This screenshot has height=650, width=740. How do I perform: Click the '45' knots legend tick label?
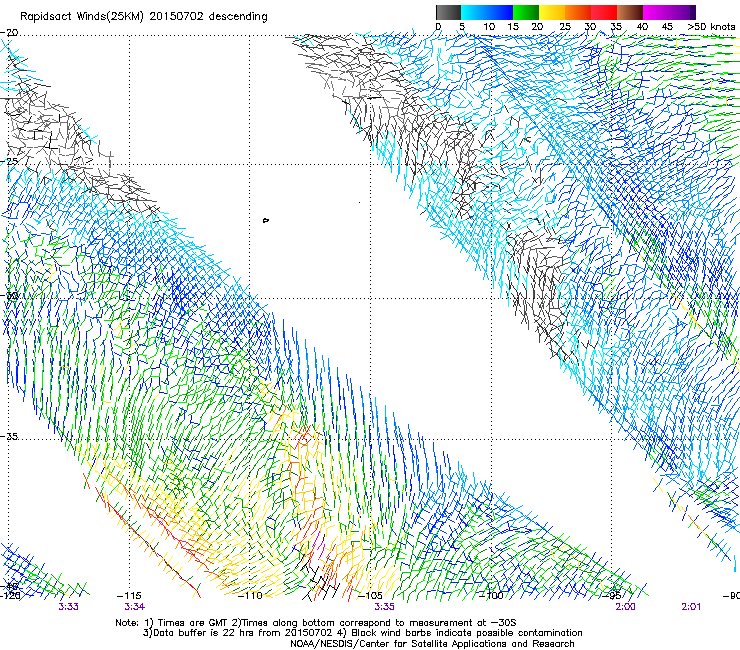pyautogui.click(x=667, y=27)
